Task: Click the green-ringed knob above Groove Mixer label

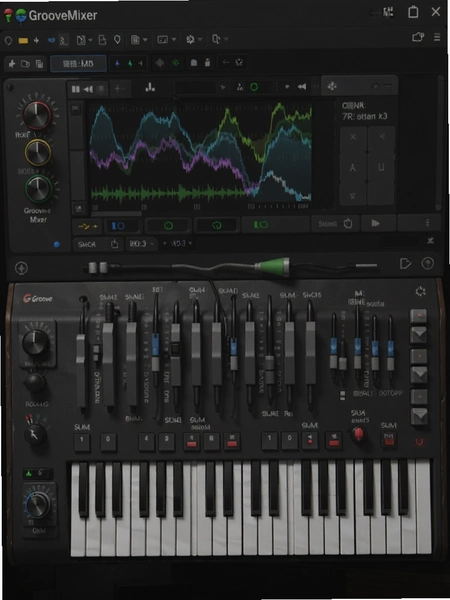Action: click(38, 189)
